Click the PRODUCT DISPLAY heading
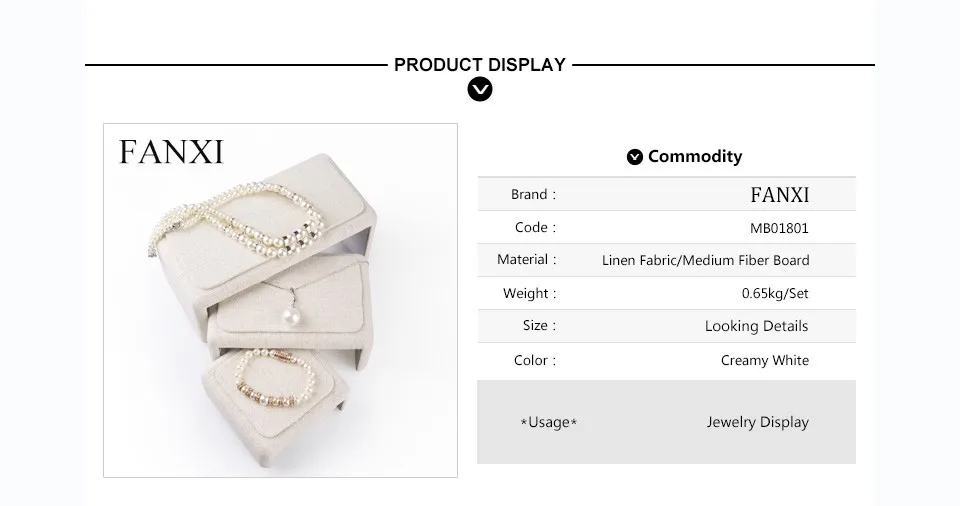Screen dimensions: 960x506 coord(480,65)
